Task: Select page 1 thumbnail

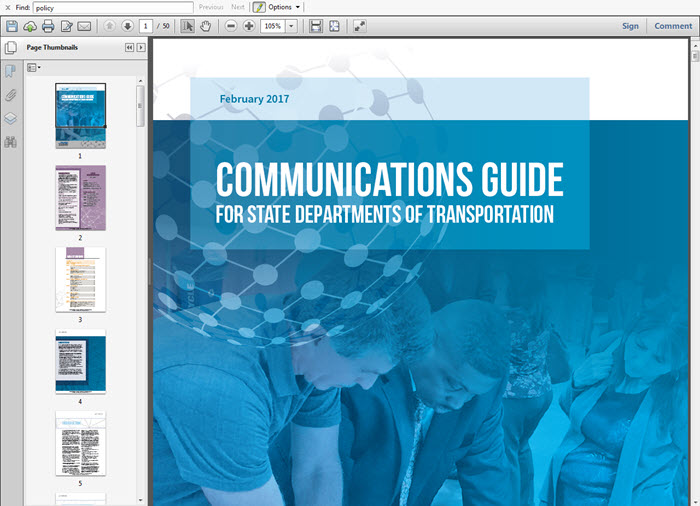Action: click(x=80, y=116)
